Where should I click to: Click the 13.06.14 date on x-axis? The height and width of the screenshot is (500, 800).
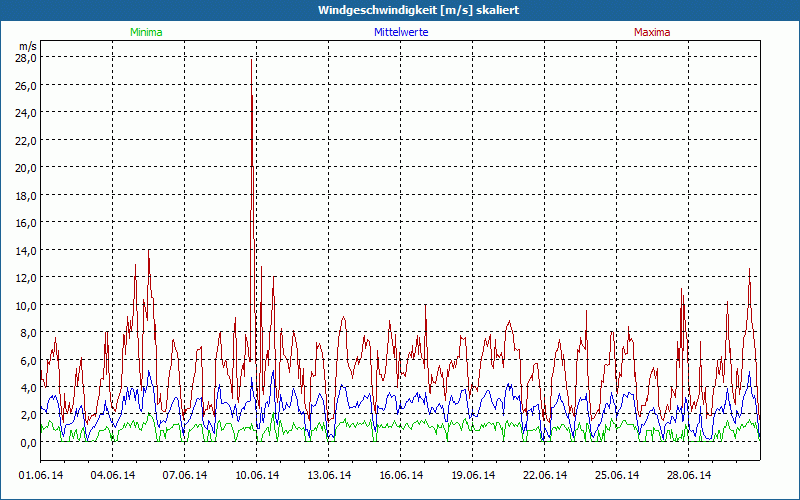click(329, 475)
